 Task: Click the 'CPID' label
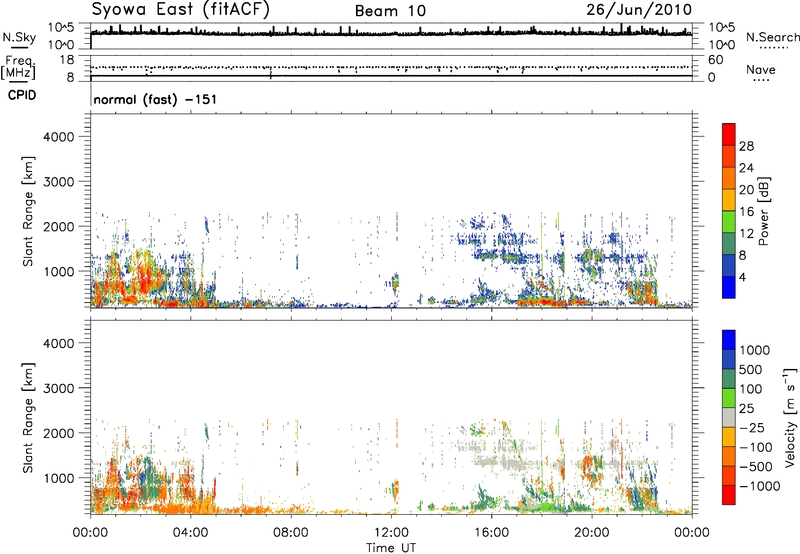(x=22, y=95)
